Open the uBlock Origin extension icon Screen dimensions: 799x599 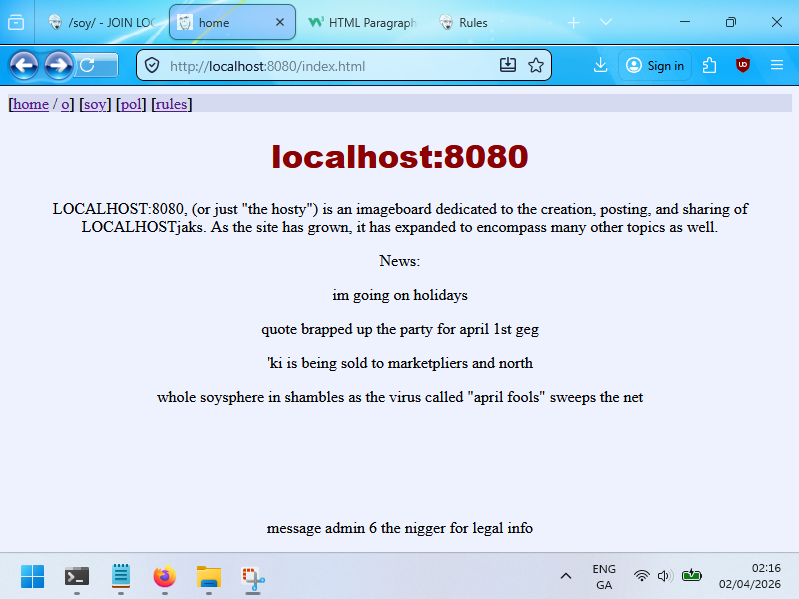tap(742, 66)
